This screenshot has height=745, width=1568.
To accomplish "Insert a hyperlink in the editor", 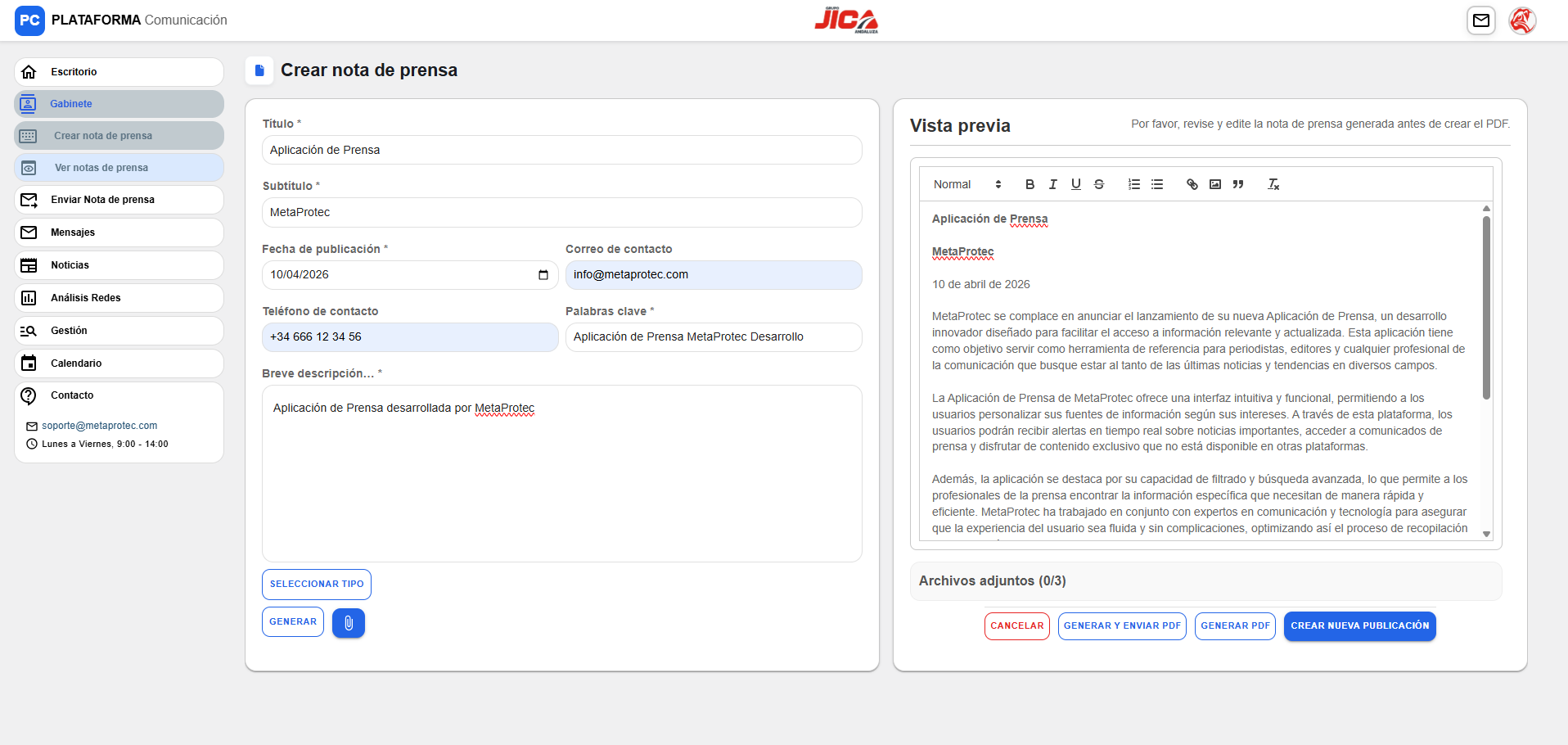I will click(1192, 184).
